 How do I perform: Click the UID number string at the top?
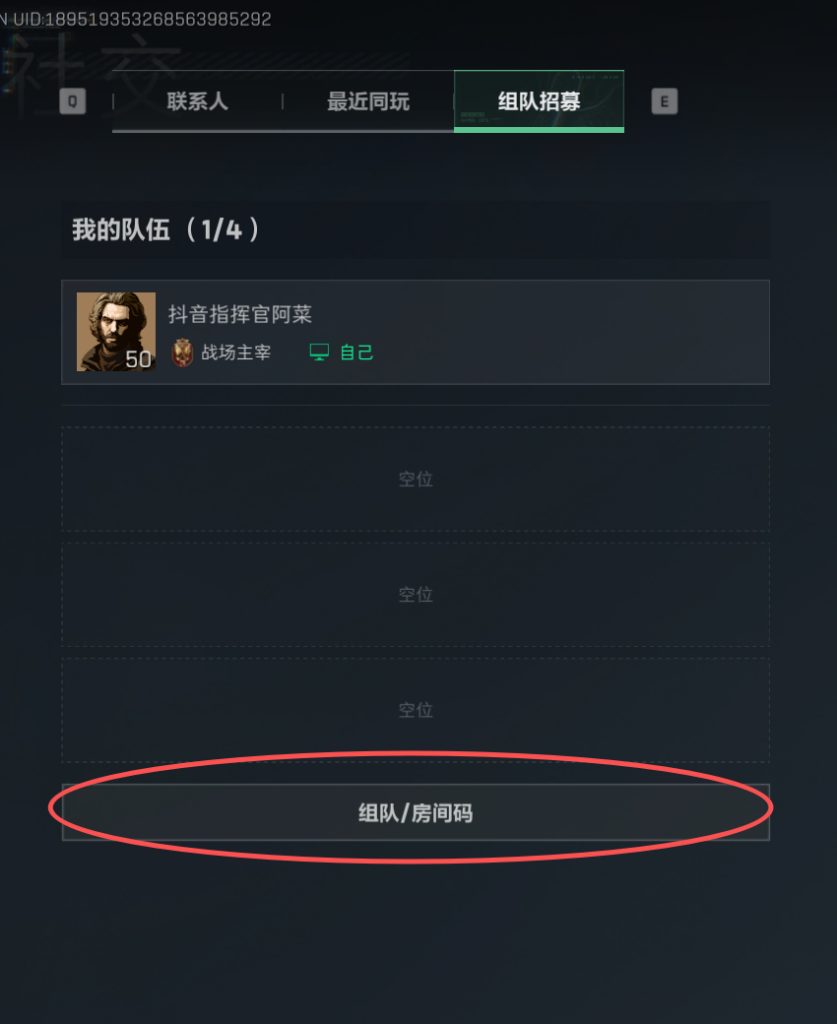pos(158,19)
